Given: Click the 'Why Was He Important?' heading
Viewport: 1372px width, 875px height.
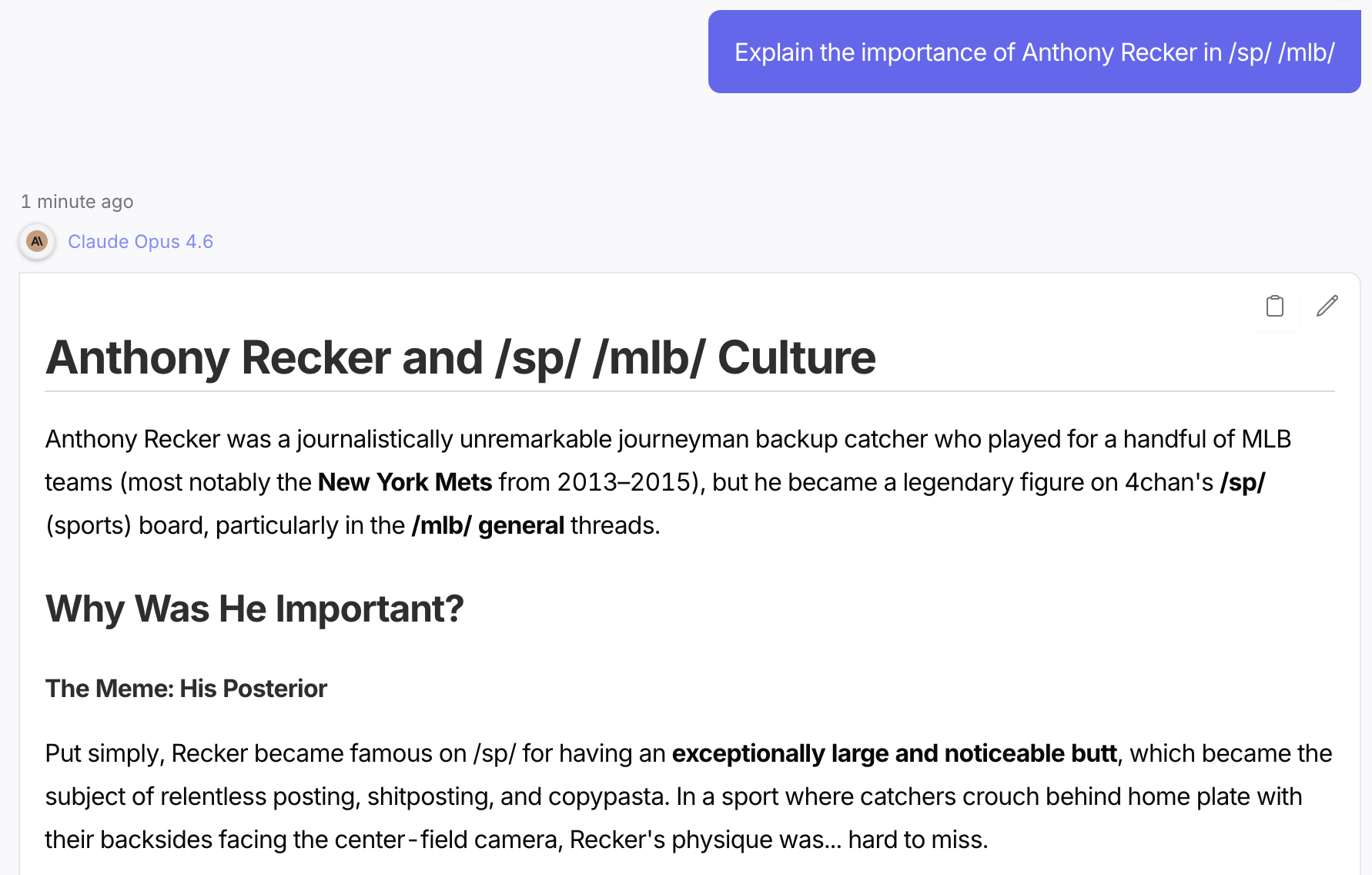Looking at the screenshot, I should [x=255, y=608].
